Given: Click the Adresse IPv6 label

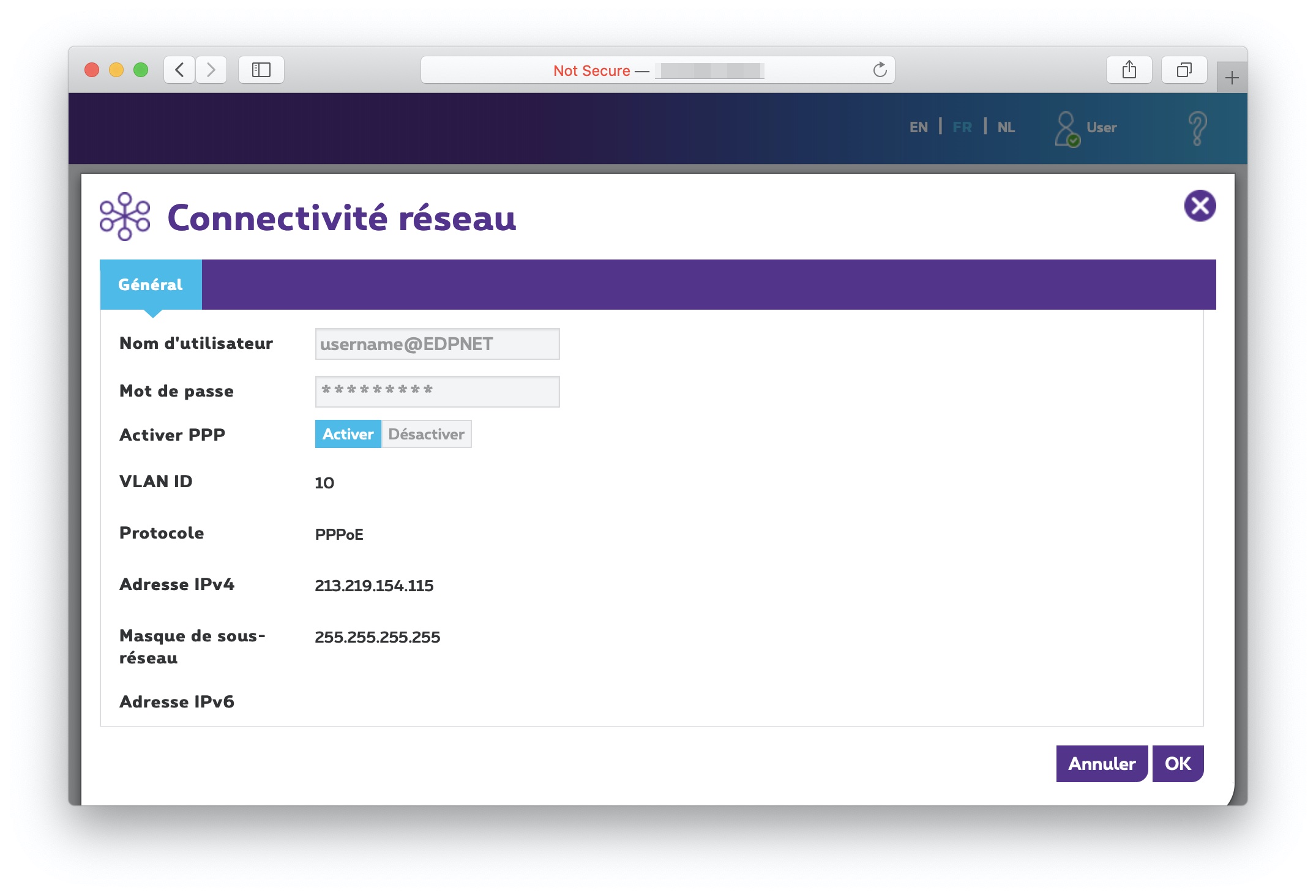Looking at the screenshot, I should tap(177, 701).
